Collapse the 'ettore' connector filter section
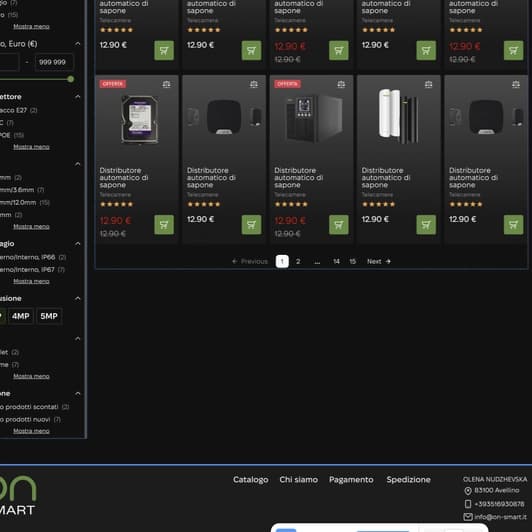Viewport: 532px width, 532px height. point(78,97)
